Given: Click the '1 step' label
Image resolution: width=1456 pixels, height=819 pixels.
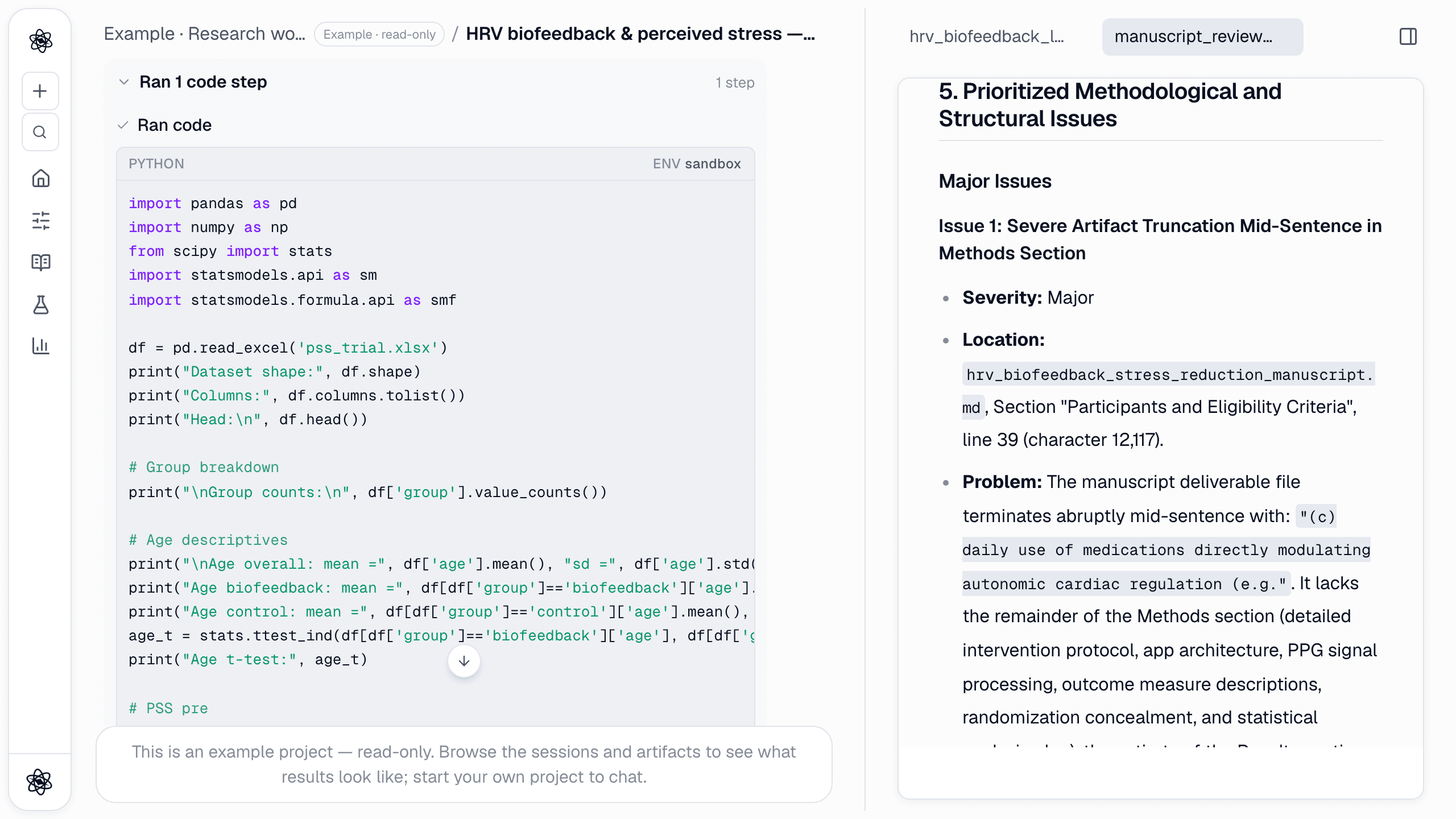Looking at the screenshot, I should 735,82.
